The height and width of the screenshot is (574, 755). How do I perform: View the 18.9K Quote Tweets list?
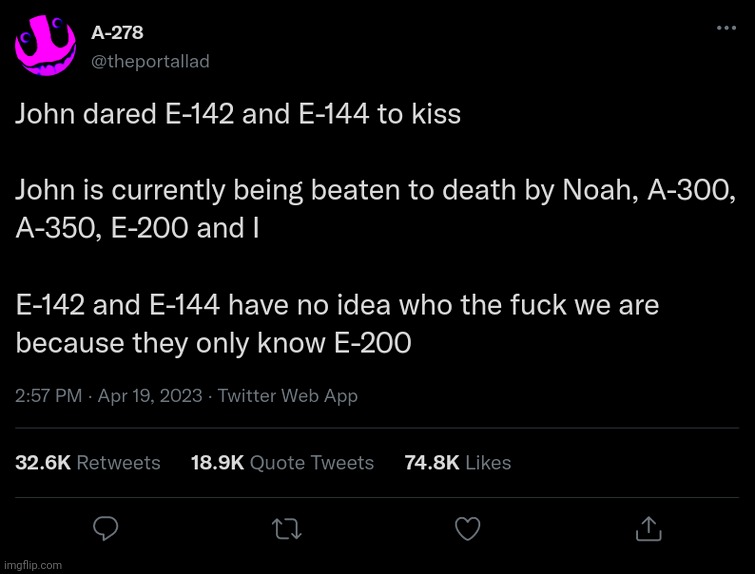click(282, 462)
